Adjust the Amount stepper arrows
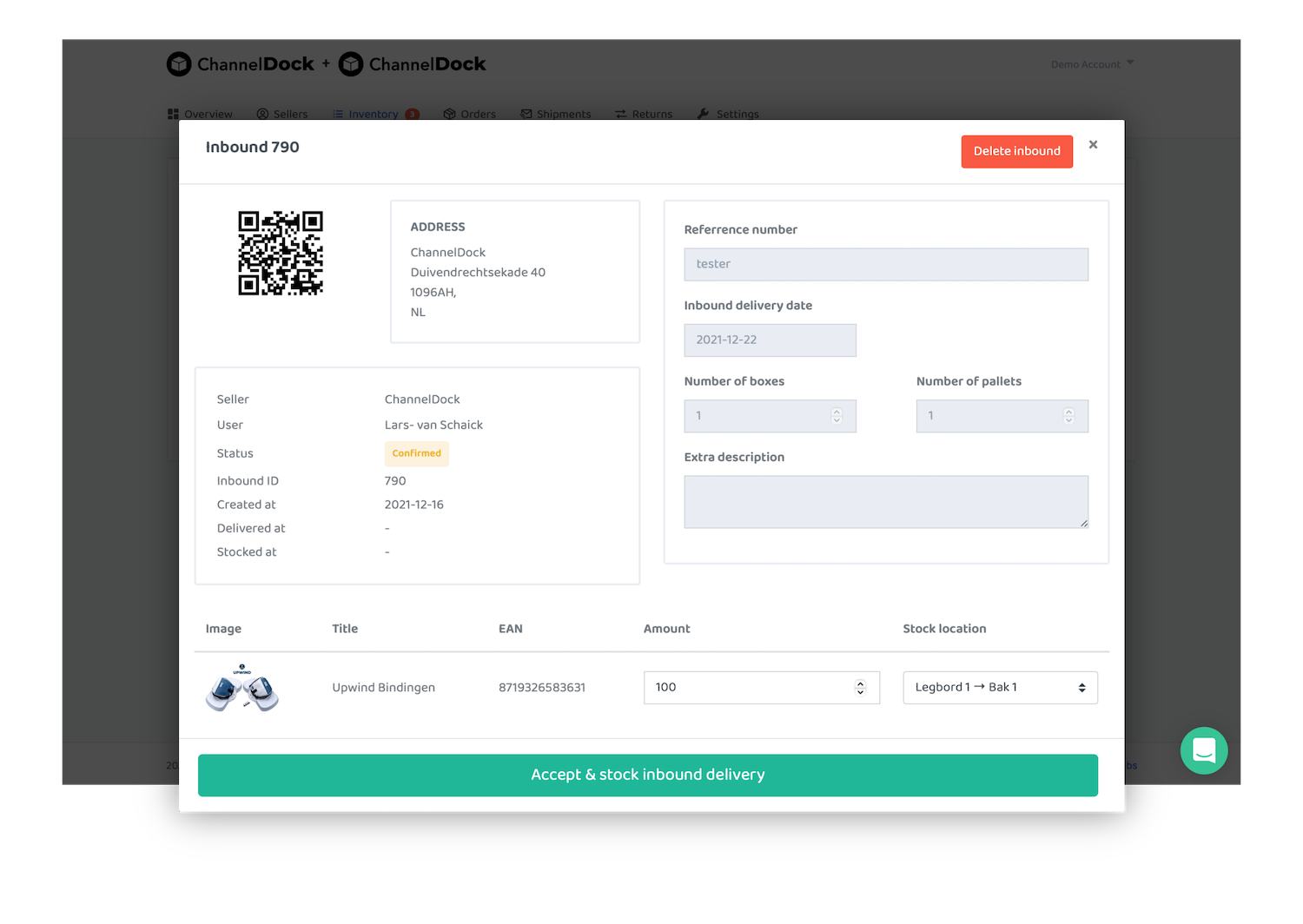The image size is (1303, 924). pos(860,688)
